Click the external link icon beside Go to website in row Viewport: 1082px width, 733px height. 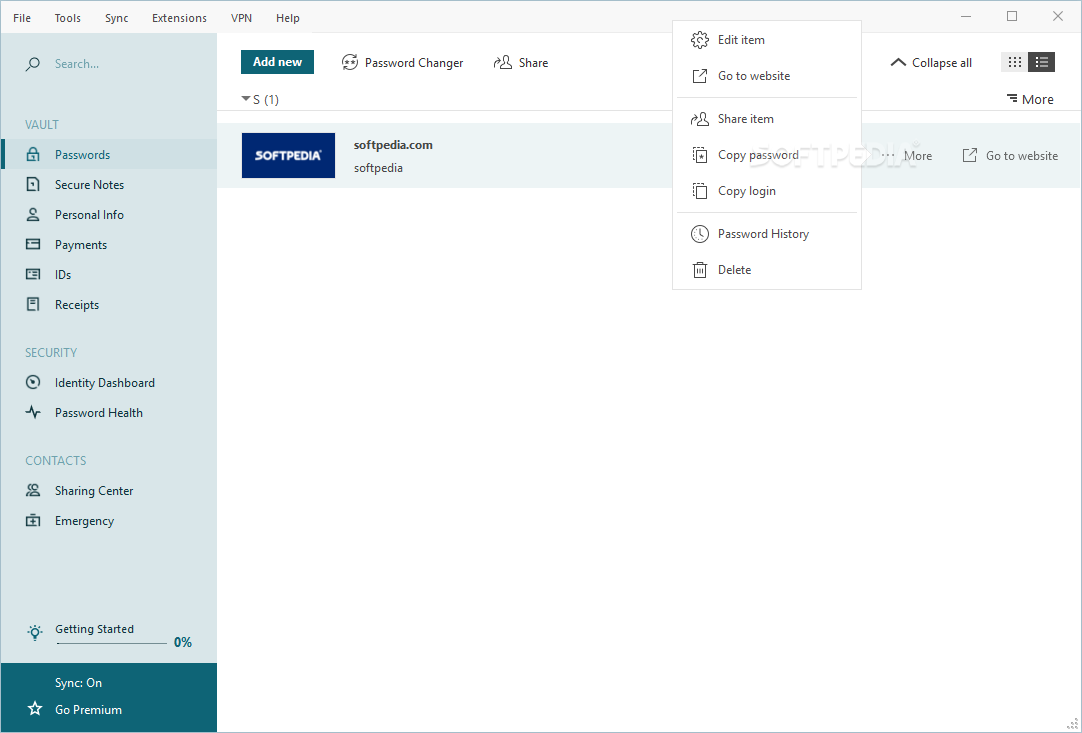coord(970,155)
